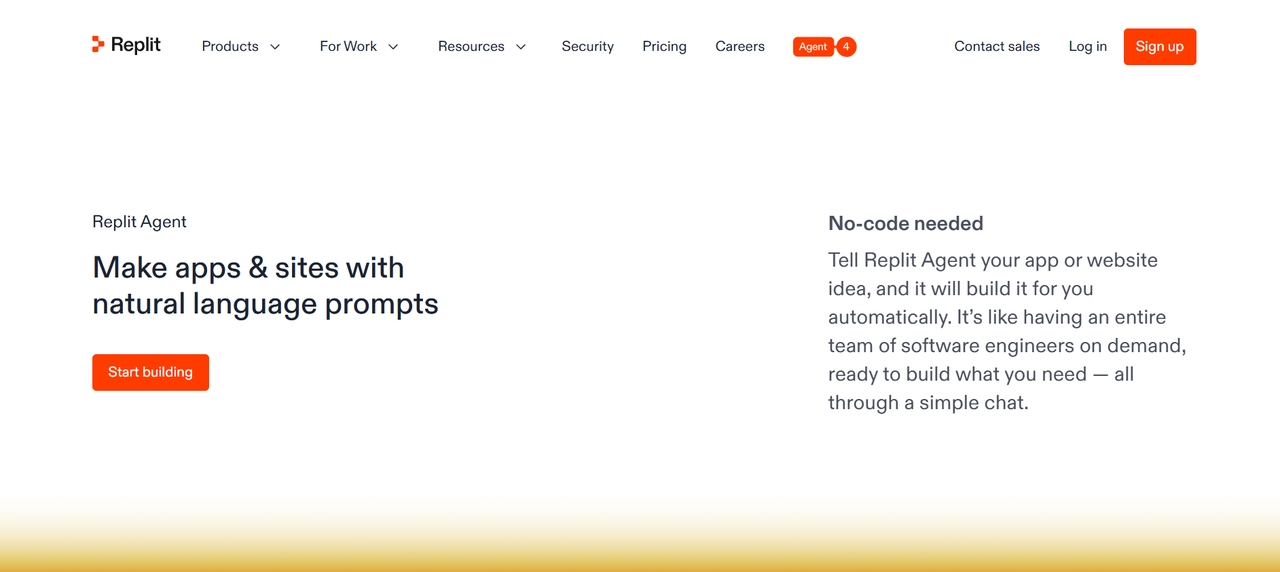Click the Replit wordmark text
Screen dimensions: 1280x572
pos(136,44)
